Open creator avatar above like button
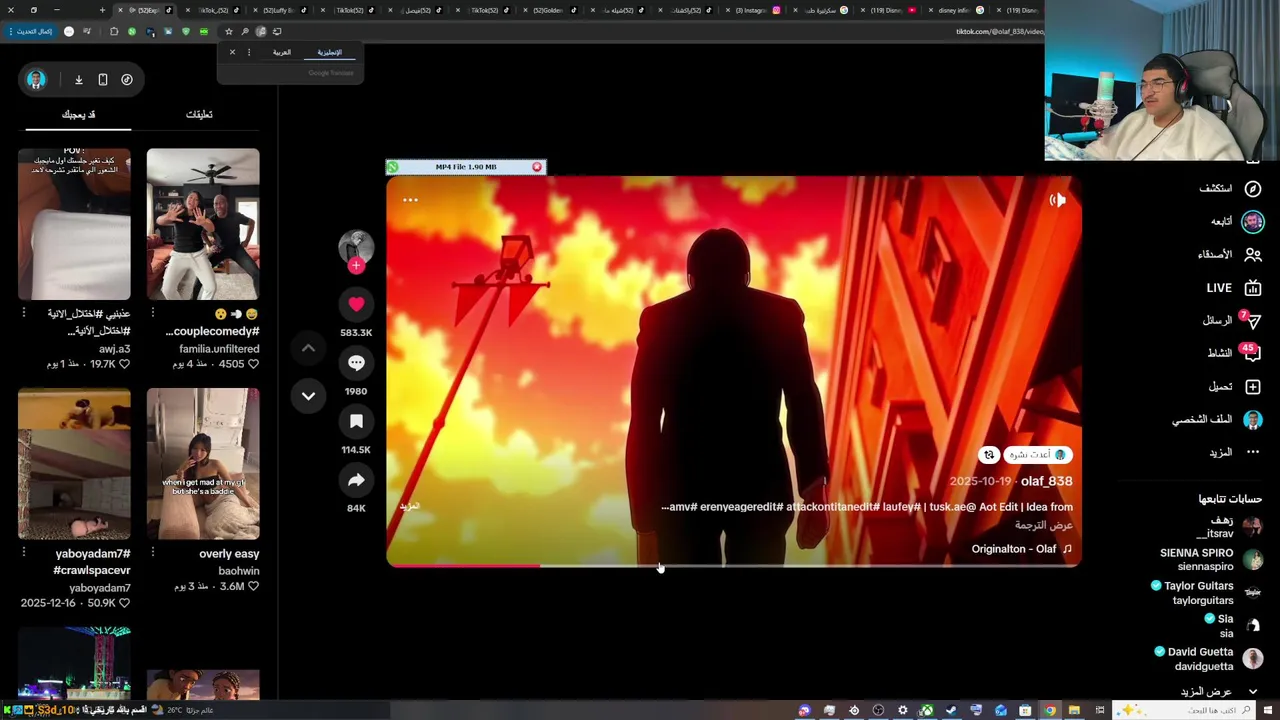The width and height of the screenshot is (1280, 720). [356, 247]
